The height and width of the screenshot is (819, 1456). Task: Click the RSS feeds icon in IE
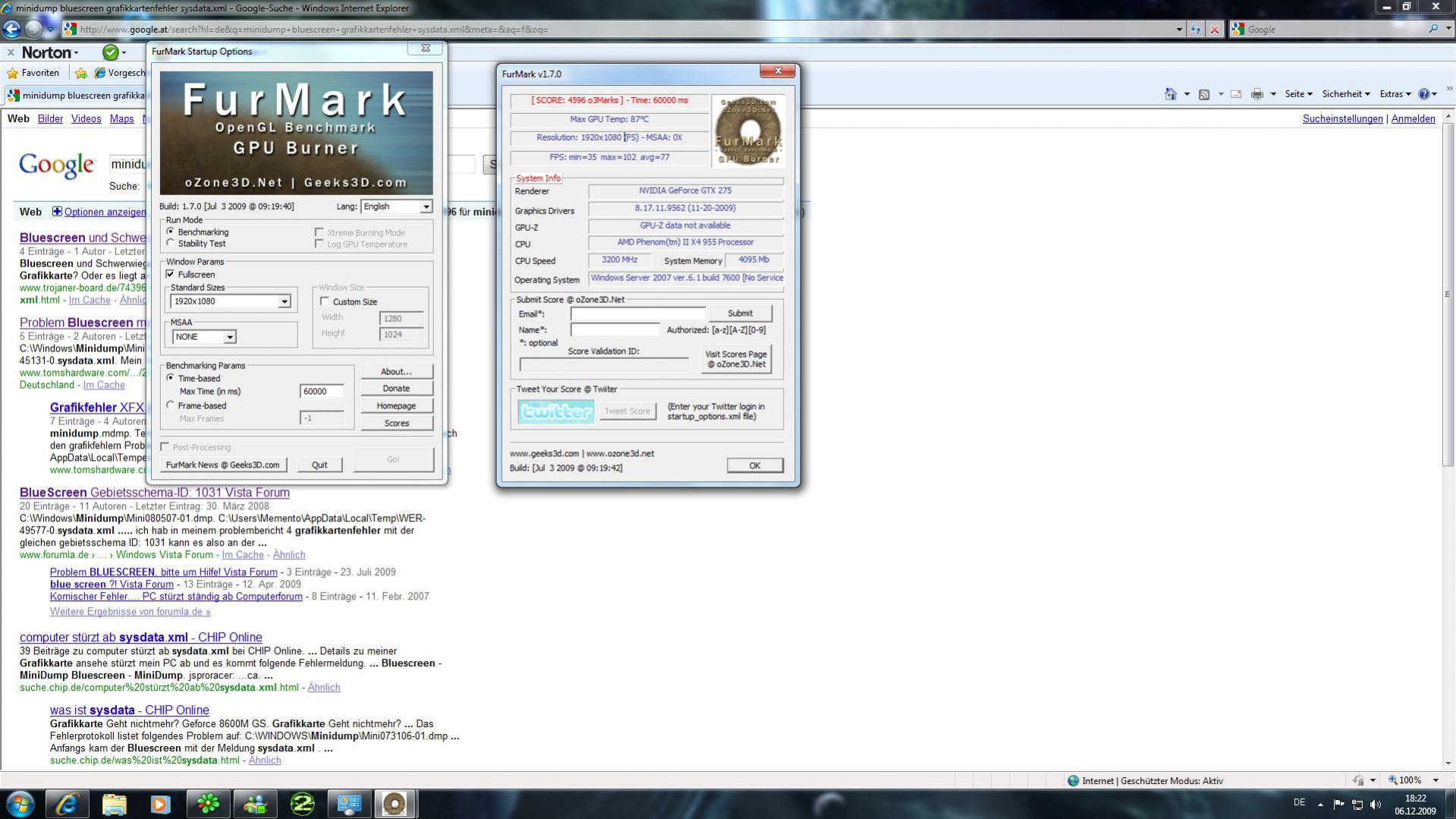coord(1204,94)
